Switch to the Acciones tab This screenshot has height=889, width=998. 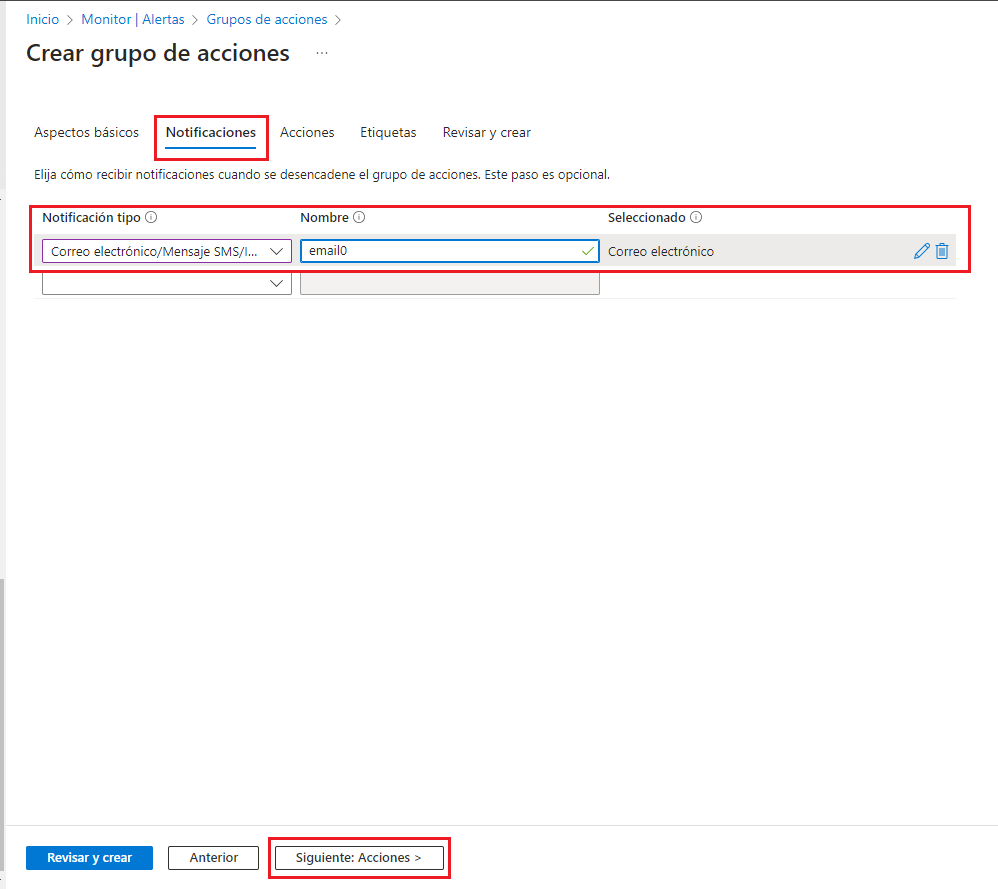(307, 132)
